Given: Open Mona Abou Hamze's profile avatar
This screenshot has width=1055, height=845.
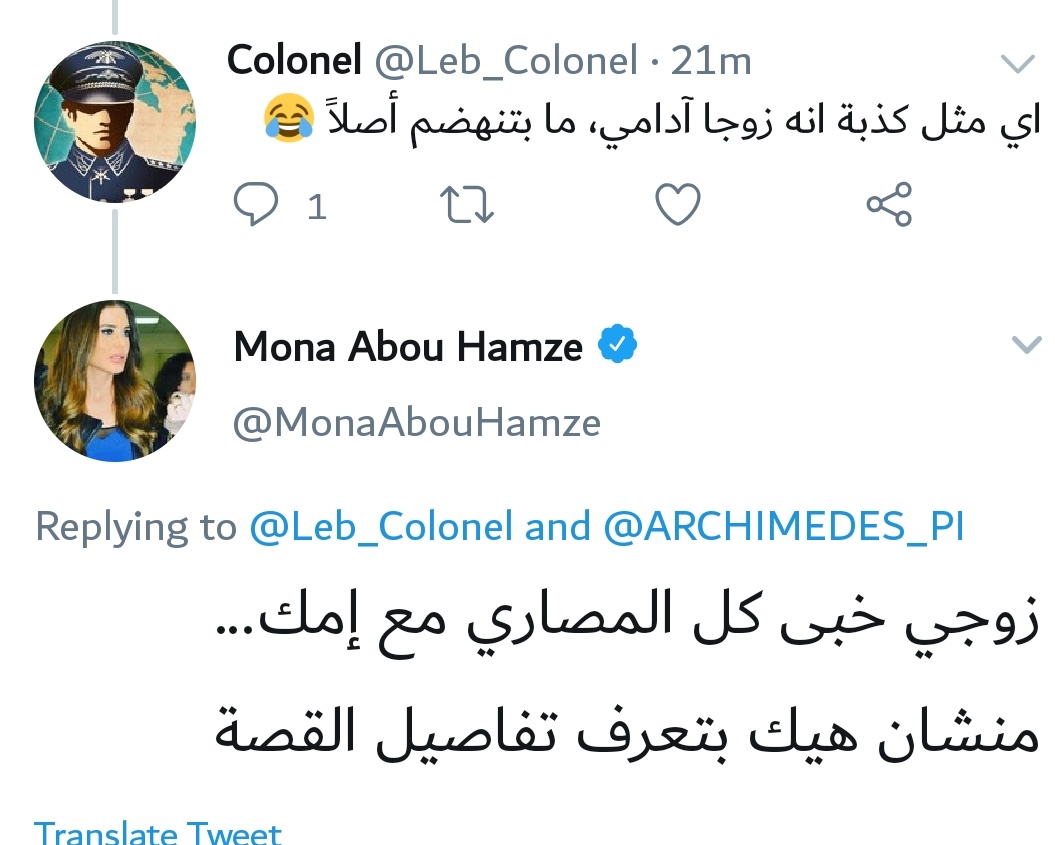Looking at the screenshot, I should click(114, 382).
